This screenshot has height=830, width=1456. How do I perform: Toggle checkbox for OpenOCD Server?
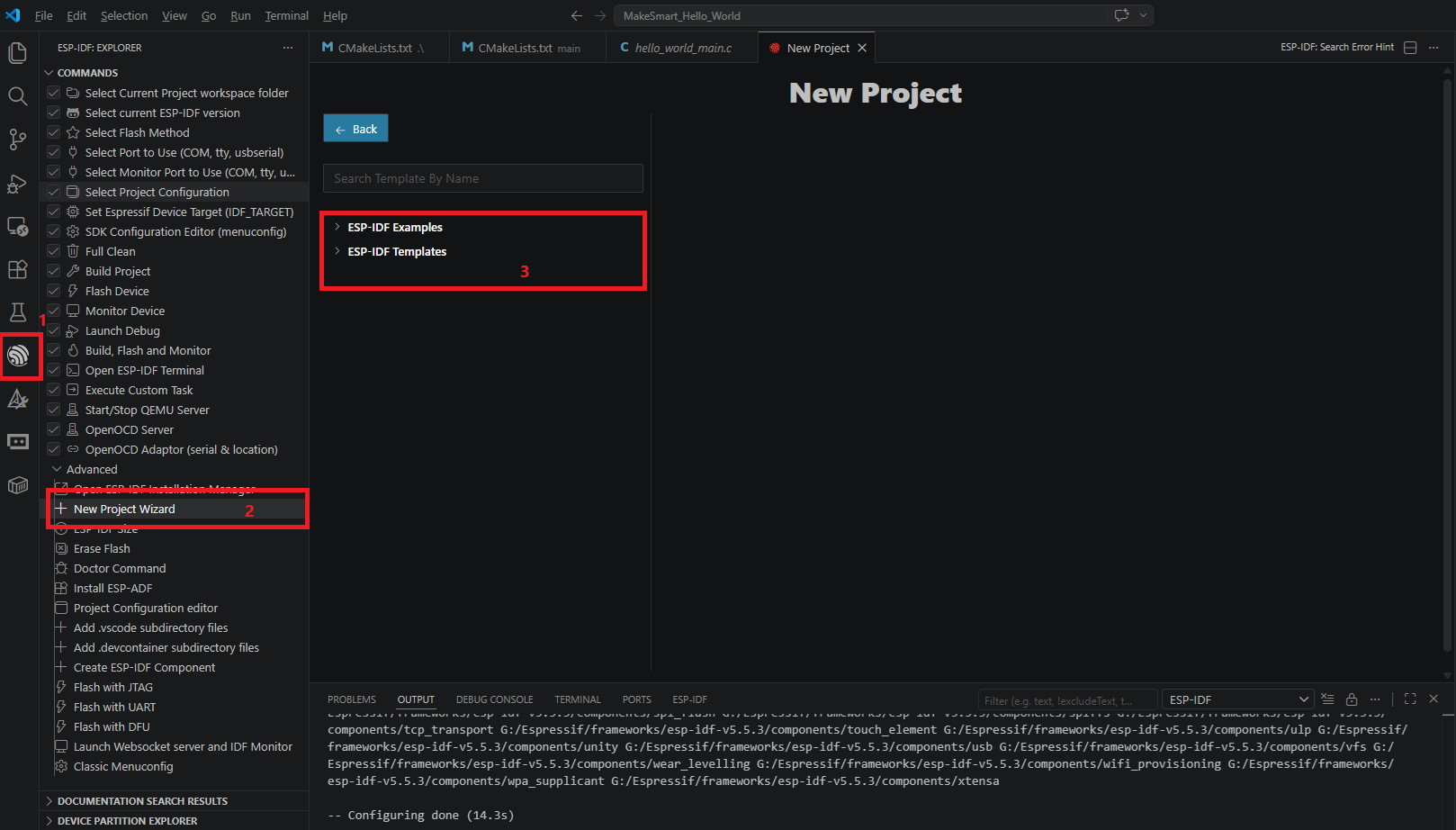click(x=53, y=429)
